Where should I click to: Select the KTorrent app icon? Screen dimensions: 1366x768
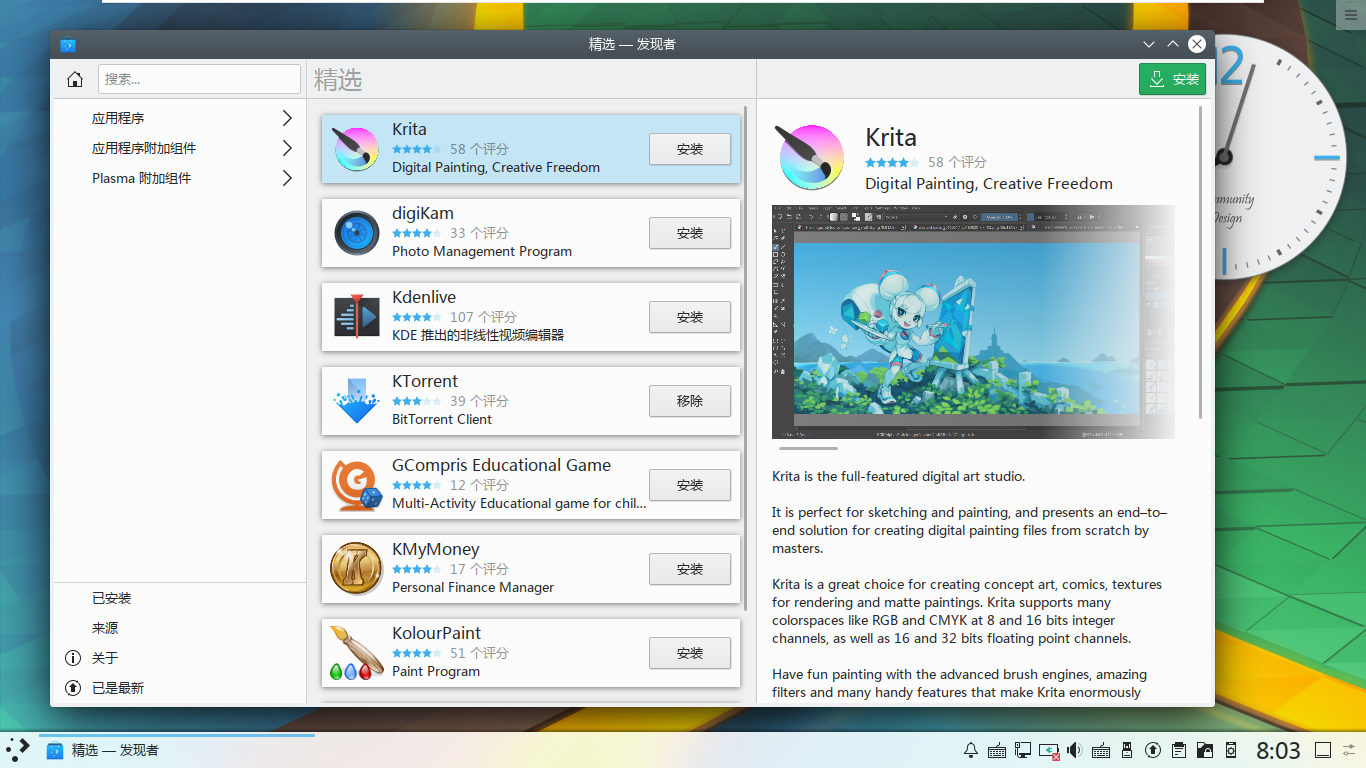pos(356,401)
